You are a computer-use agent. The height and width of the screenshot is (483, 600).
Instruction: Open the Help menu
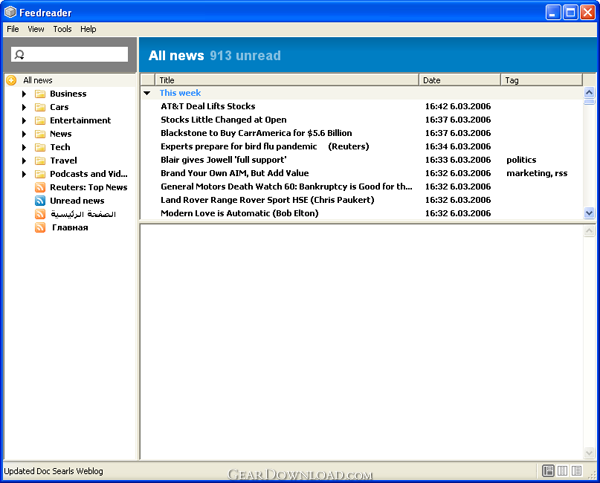pos(88,29)
